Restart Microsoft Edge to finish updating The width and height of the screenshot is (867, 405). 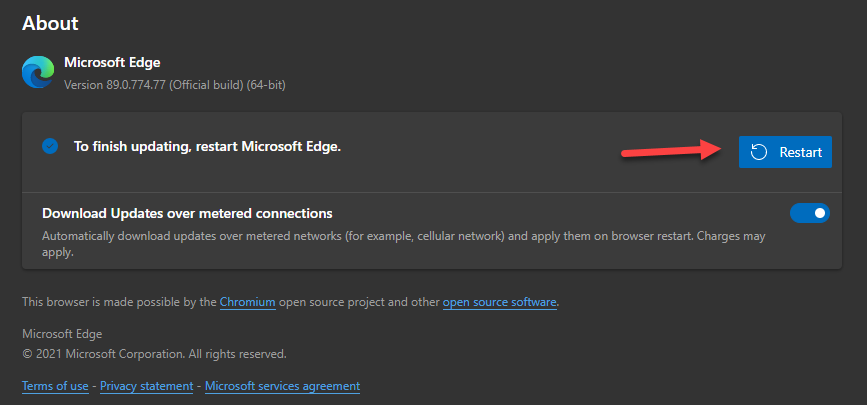[785, 152]
